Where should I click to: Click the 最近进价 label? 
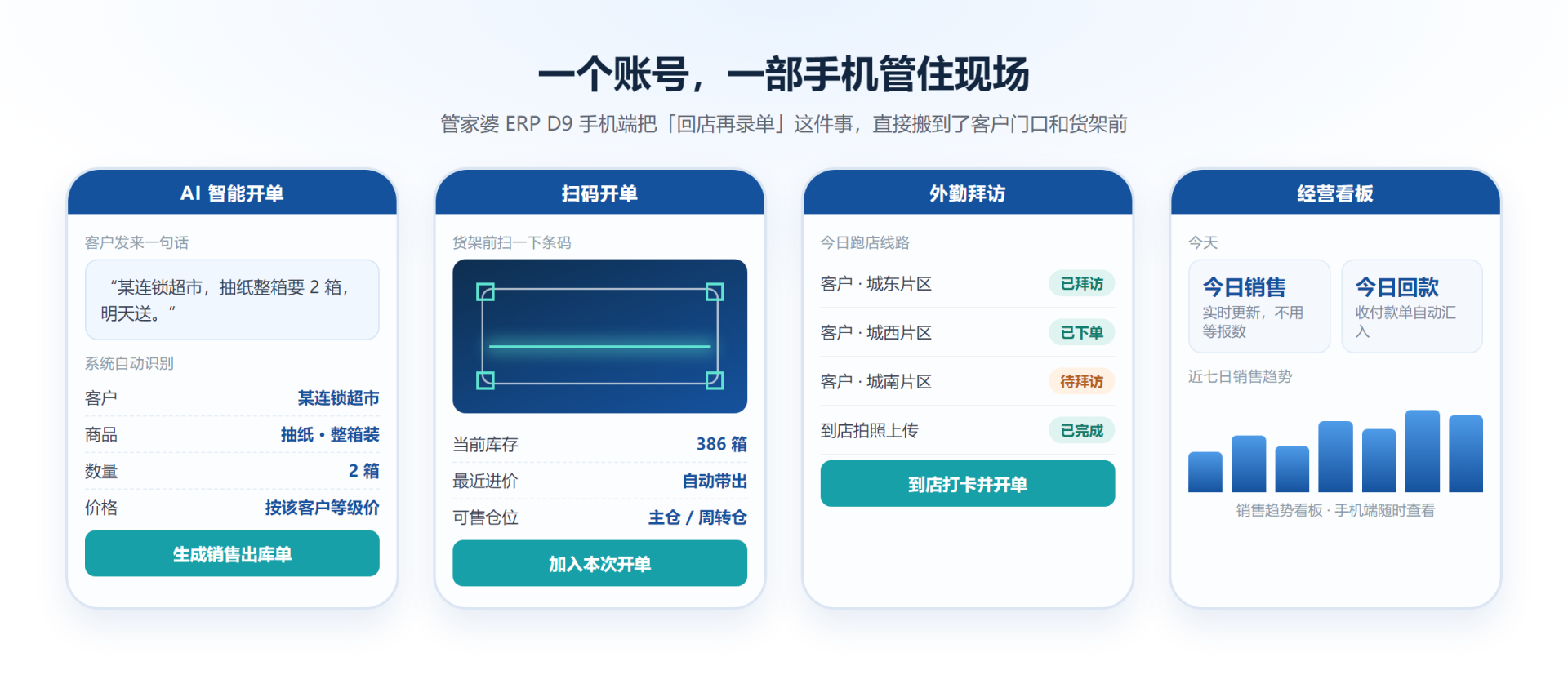[x=485, y=481]
